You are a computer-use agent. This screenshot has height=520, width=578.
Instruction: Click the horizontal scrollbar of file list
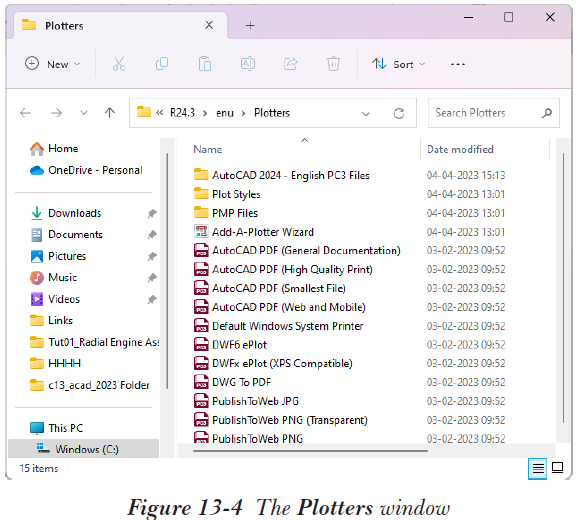(x=310, y=450)
